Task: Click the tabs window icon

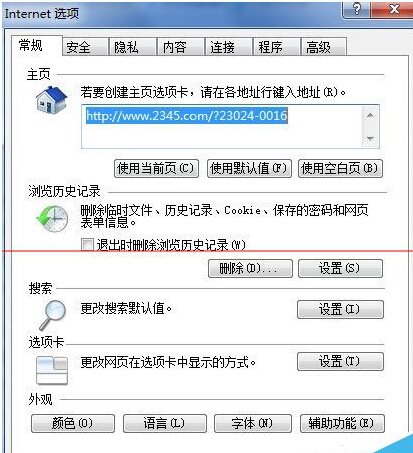Action: click(52, 370)
